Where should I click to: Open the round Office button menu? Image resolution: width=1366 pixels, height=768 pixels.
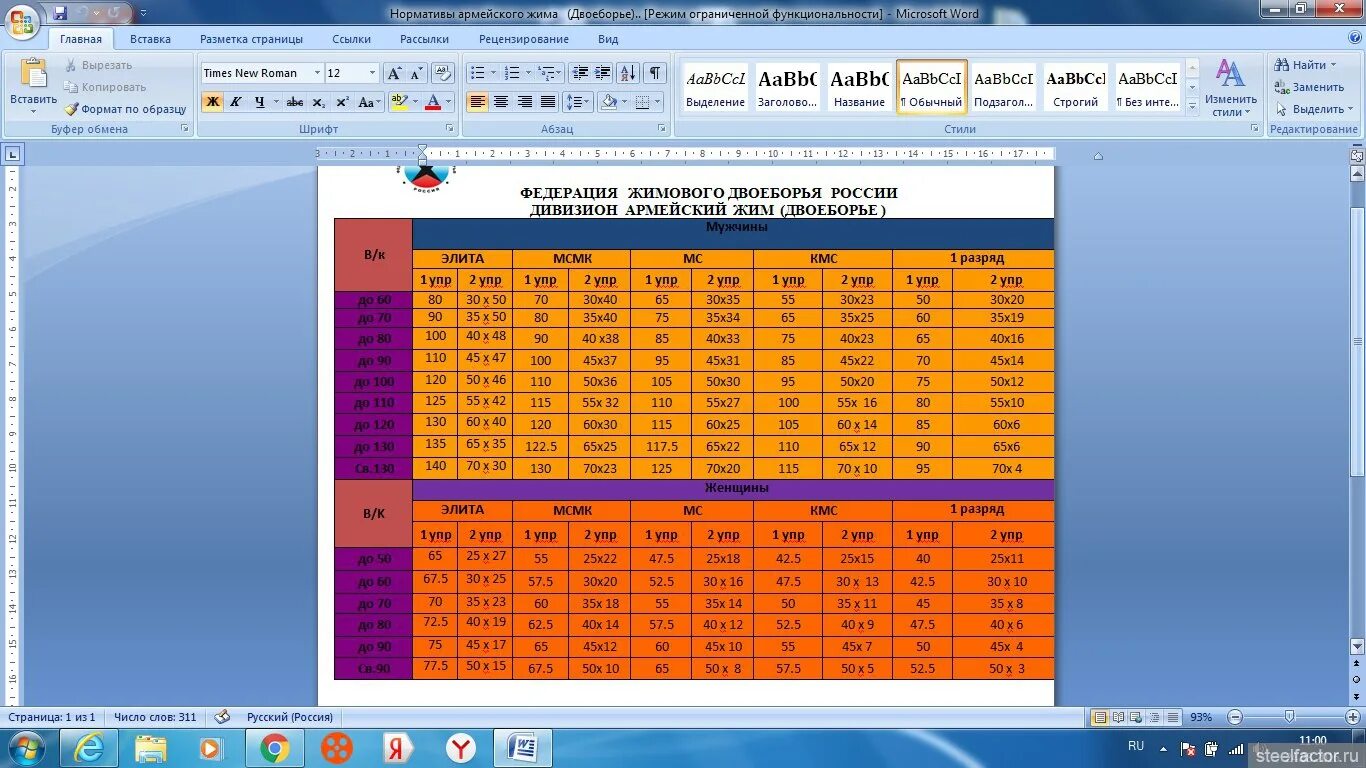coord(22,20)
